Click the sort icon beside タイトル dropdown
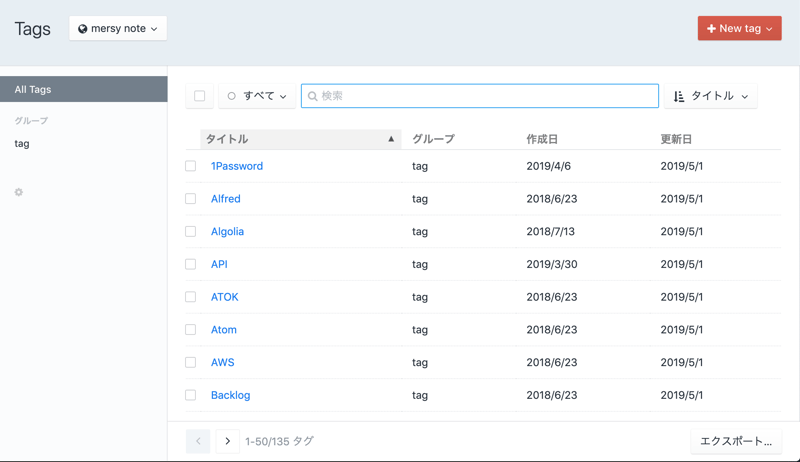The height and width of the screenshot is (462, 800). click(x=679, y=96)
